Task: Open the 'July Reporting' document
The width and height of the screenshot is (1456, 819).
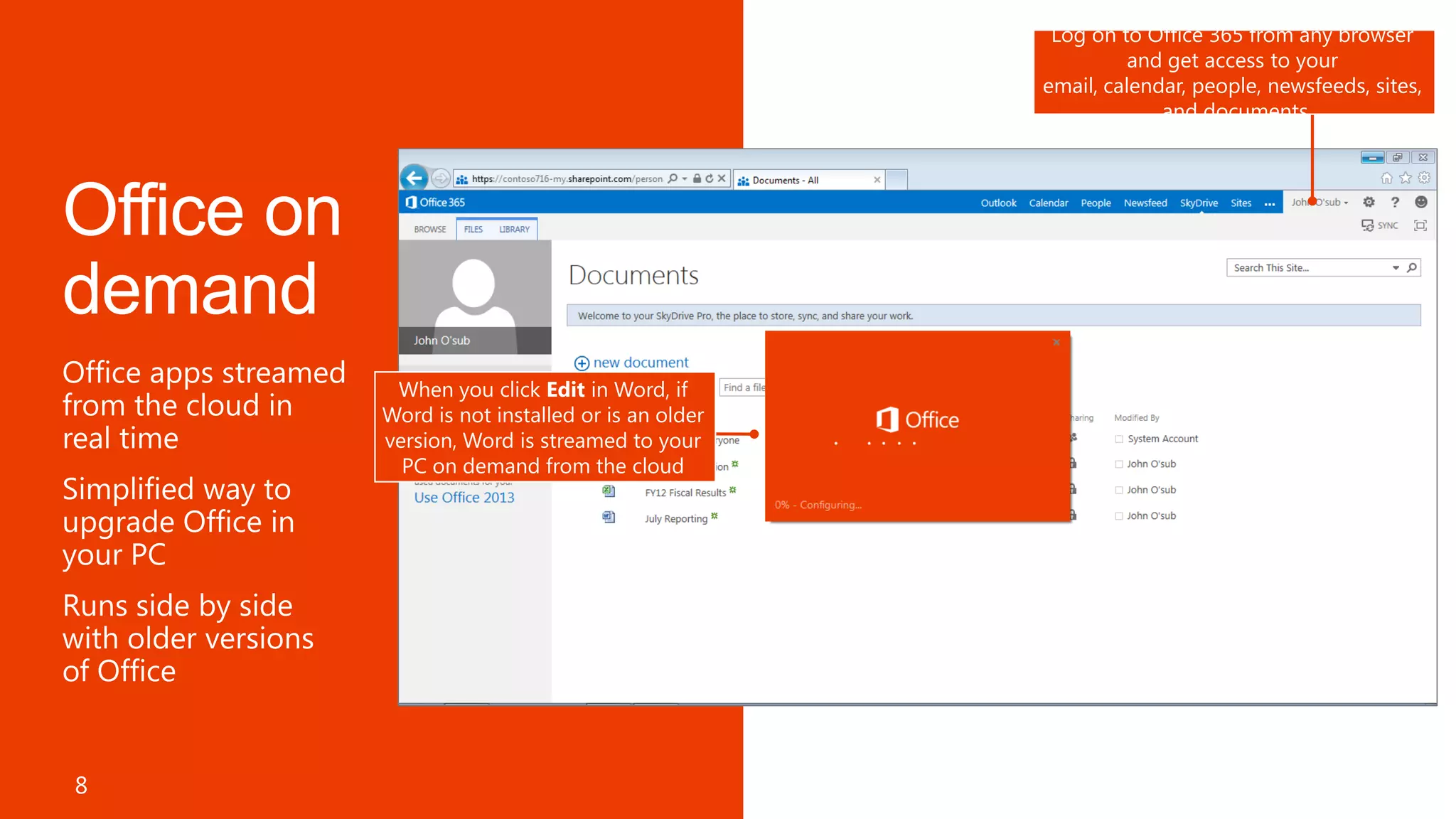Action: click(676, 519)
